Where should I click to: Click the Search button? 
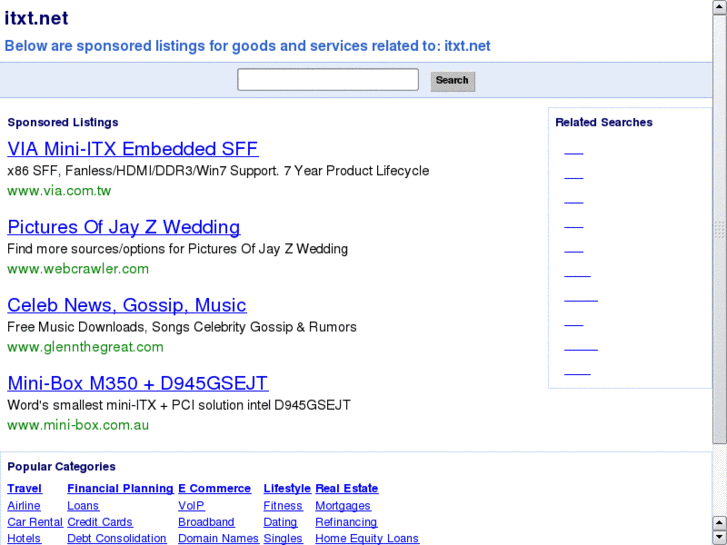coord(453,81)
